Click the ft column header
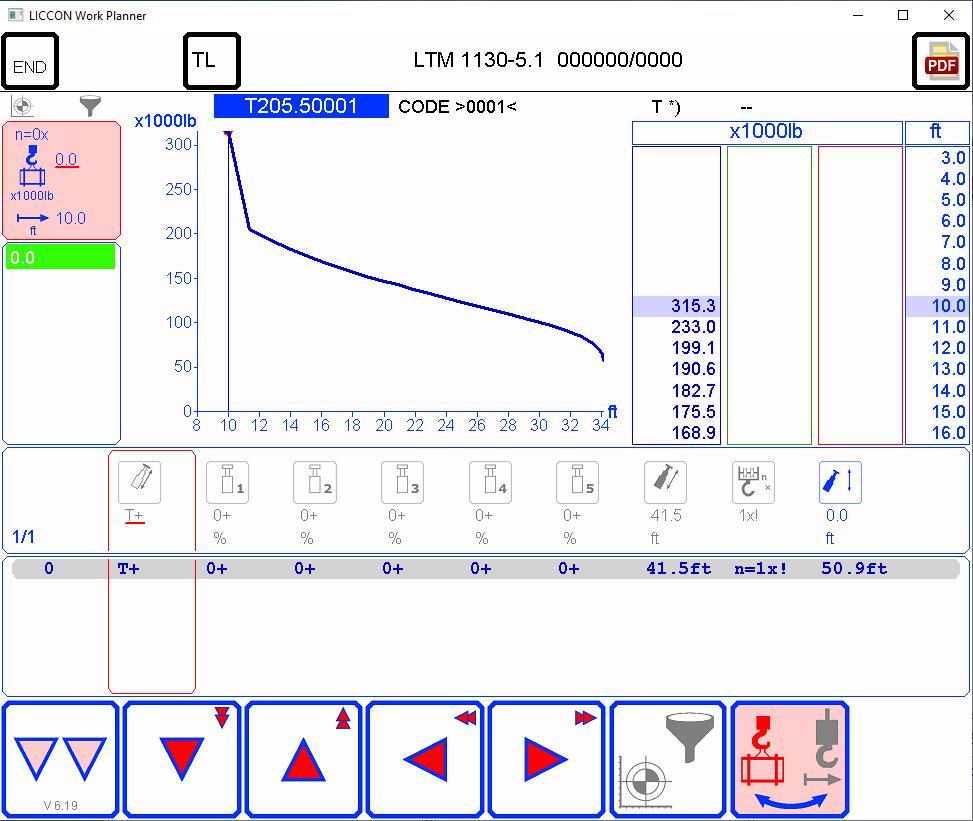 click(937, 132)
